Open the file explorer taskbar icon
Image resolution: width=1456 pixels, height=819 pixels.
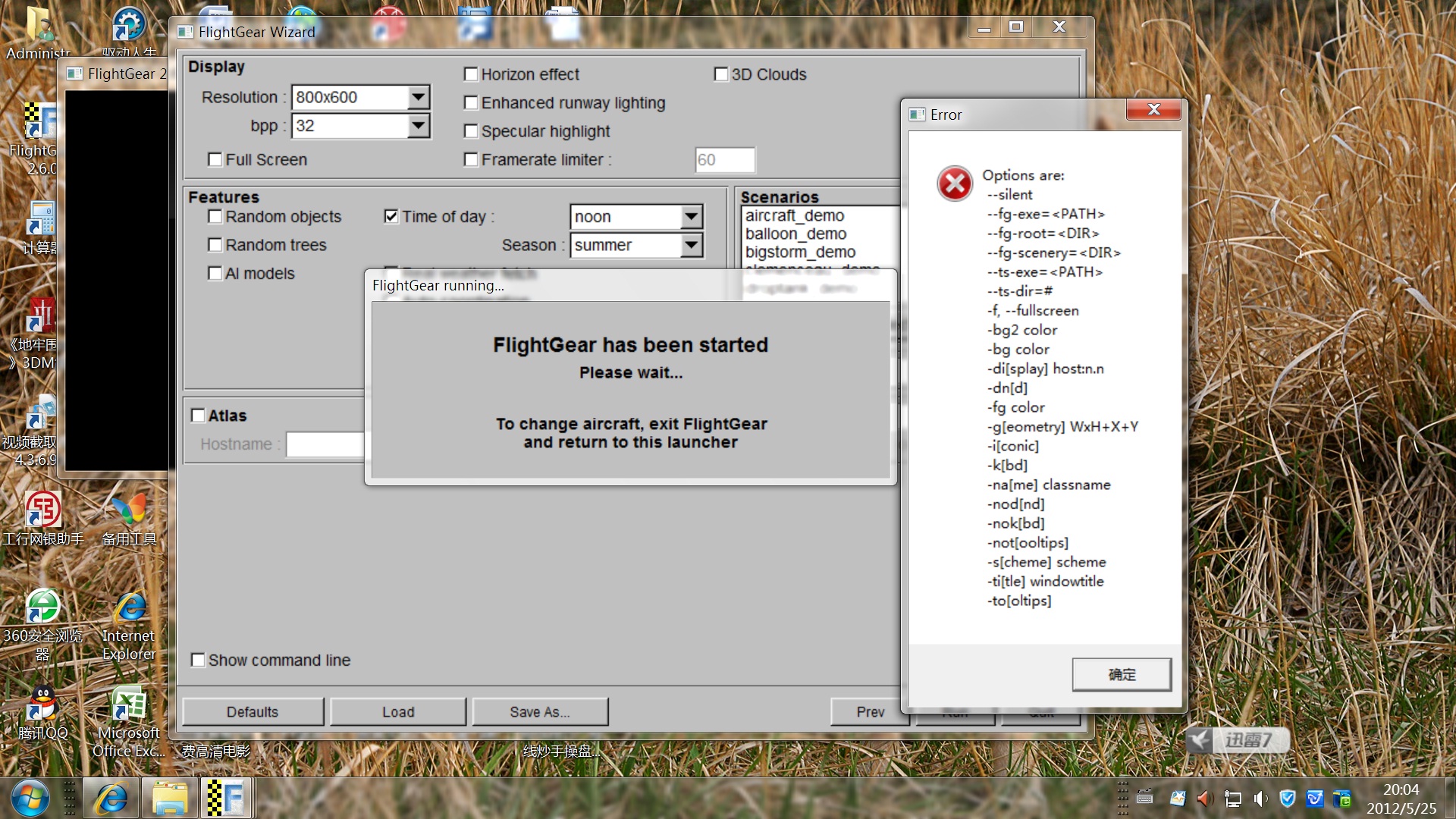tap(170, 799)
